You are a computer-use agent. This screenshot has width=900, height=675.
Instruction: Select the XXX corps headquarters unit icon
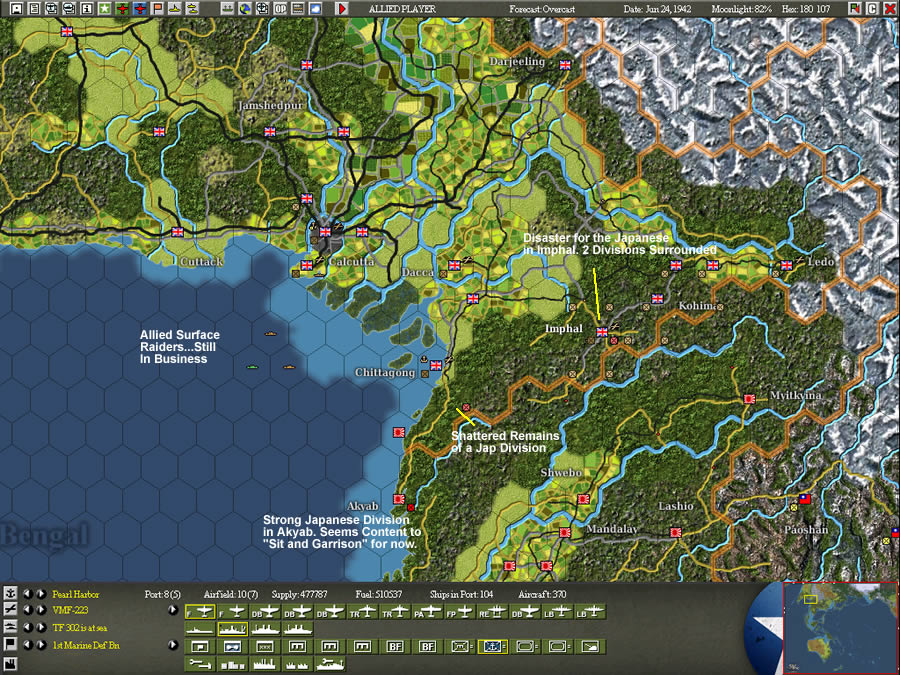pyautogui.click(x=265, y=647)
